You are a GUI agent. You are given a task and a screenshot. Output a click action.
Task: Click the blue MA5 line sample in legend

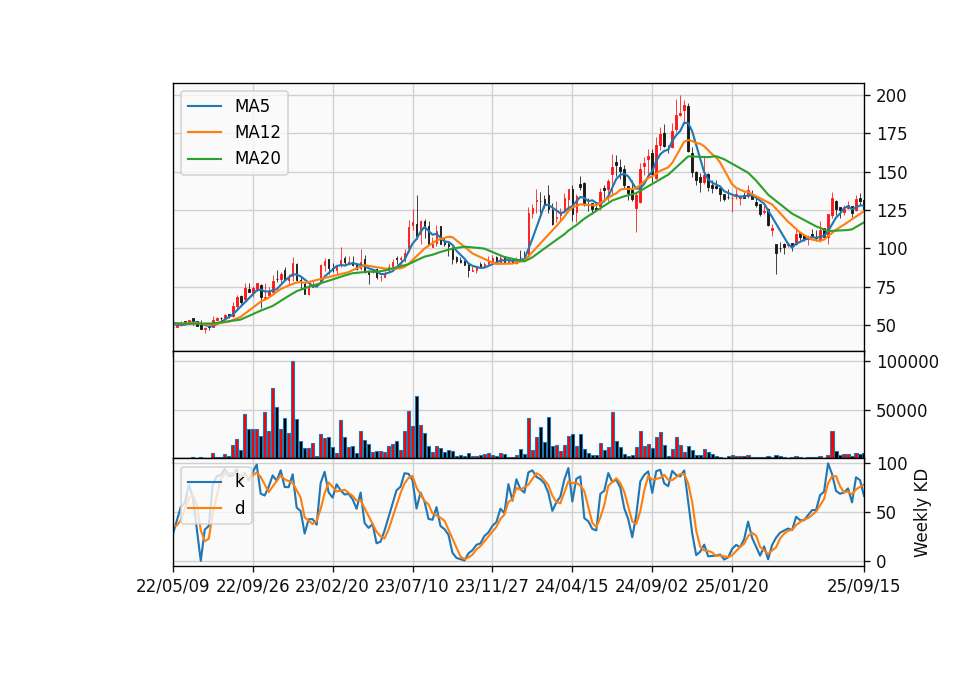[x=204, y=106]
